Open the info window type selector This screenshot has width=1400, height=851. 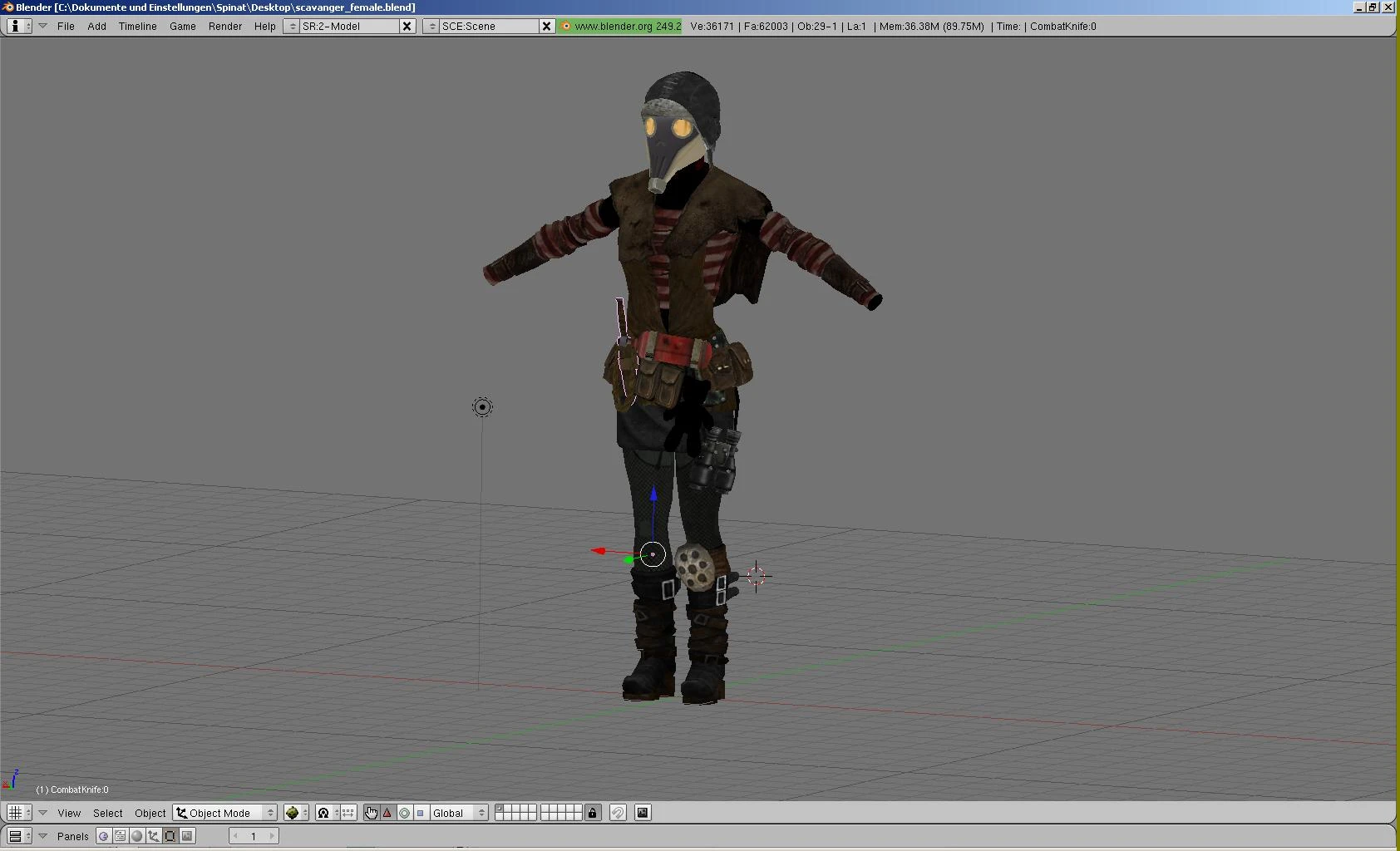19,26
